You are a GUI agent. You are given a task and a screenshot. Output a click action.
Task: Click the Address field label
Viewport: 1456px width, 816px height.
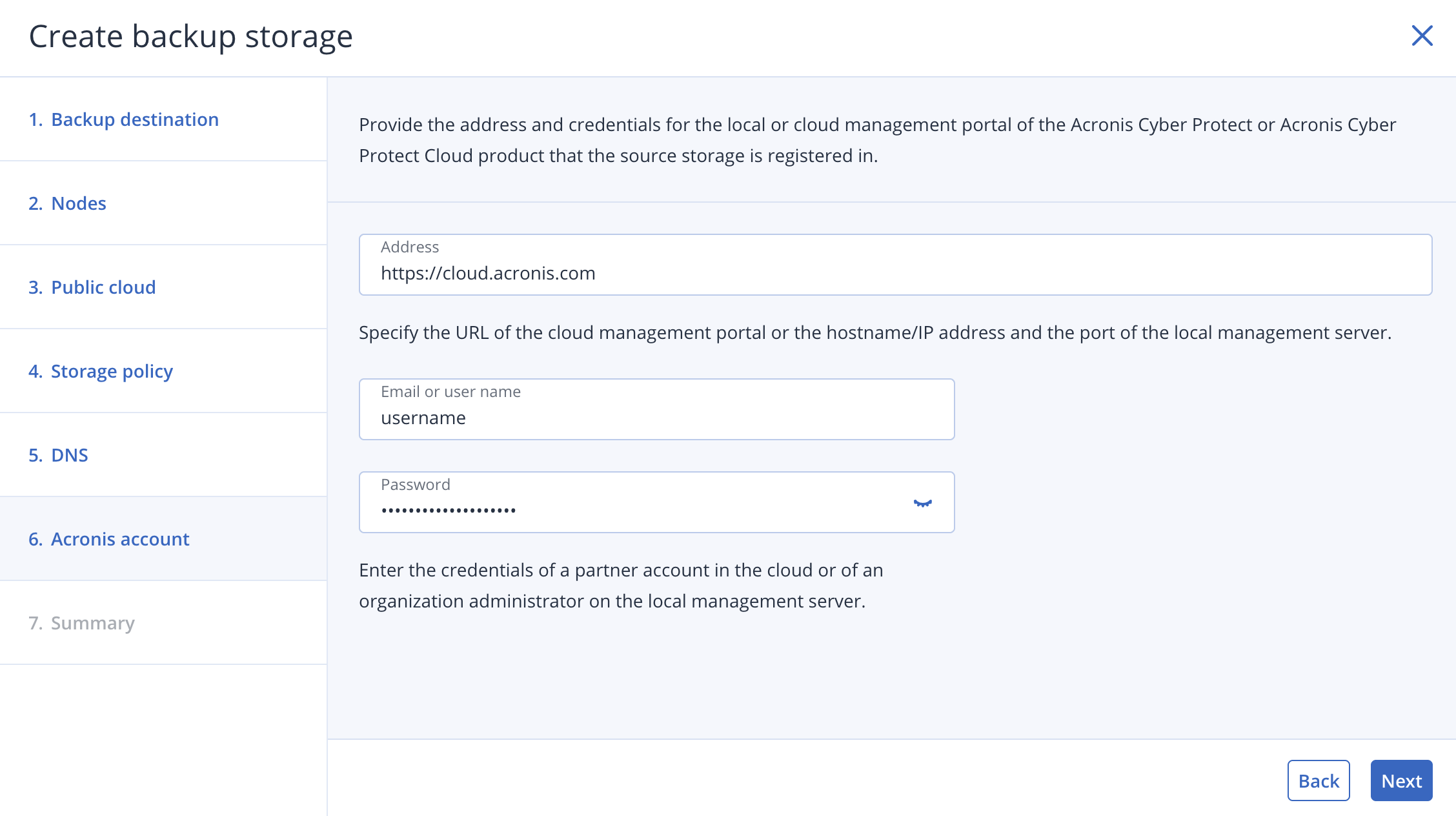pyautogui.click(x=410, y=247)
